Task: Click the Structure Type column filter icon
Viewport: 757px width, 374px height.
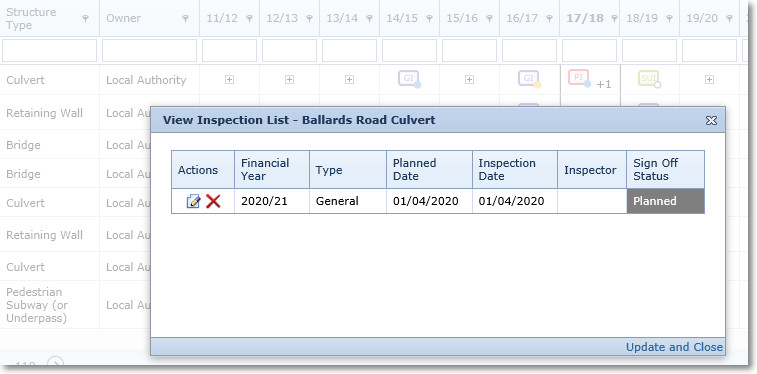Action: click(x=85, y=19)
